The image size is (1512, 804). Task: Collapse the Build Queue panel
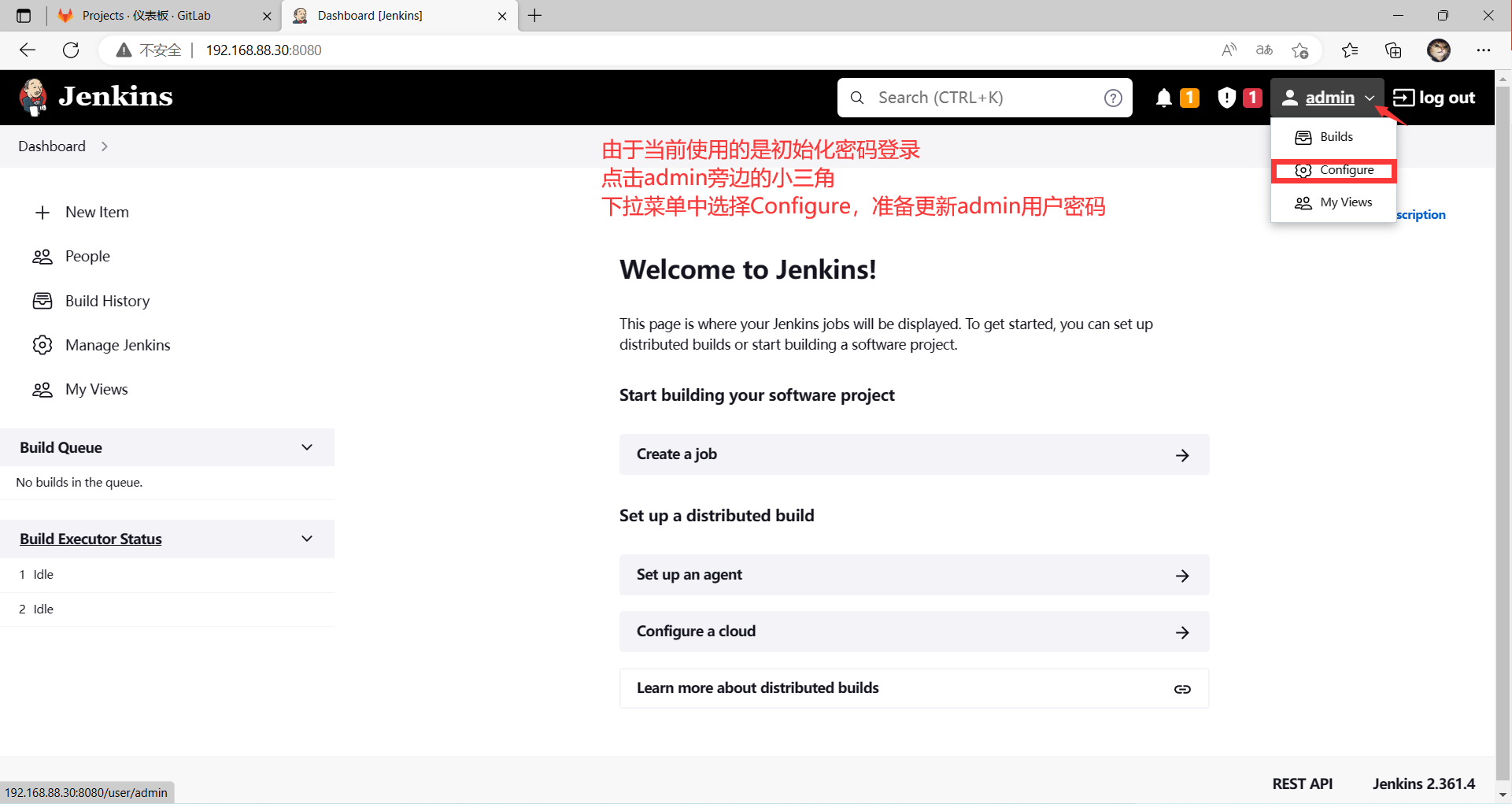307,447
